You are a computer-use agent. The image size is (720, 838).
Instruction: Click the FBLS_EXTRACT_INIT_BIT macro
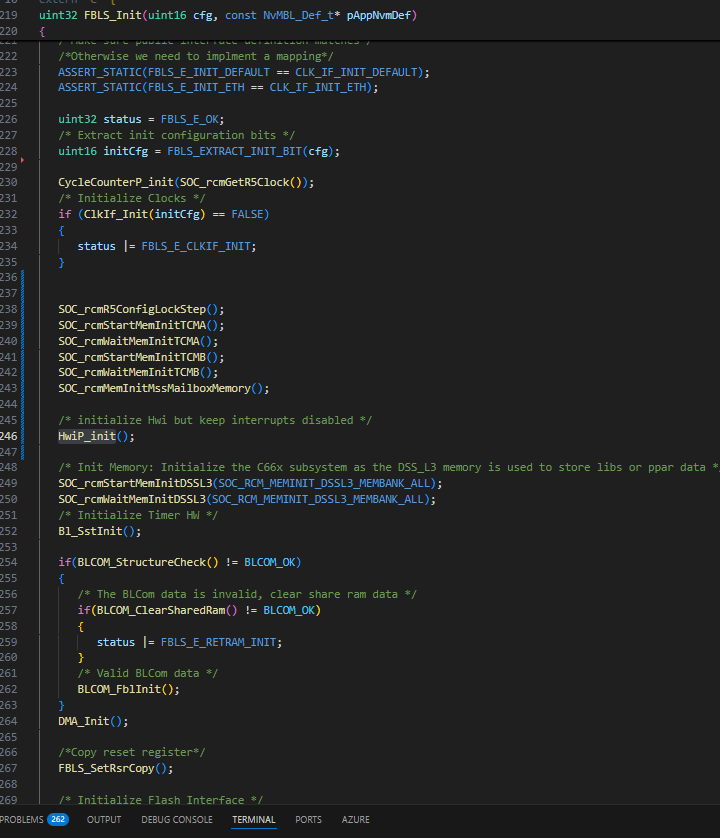[234, 151]
